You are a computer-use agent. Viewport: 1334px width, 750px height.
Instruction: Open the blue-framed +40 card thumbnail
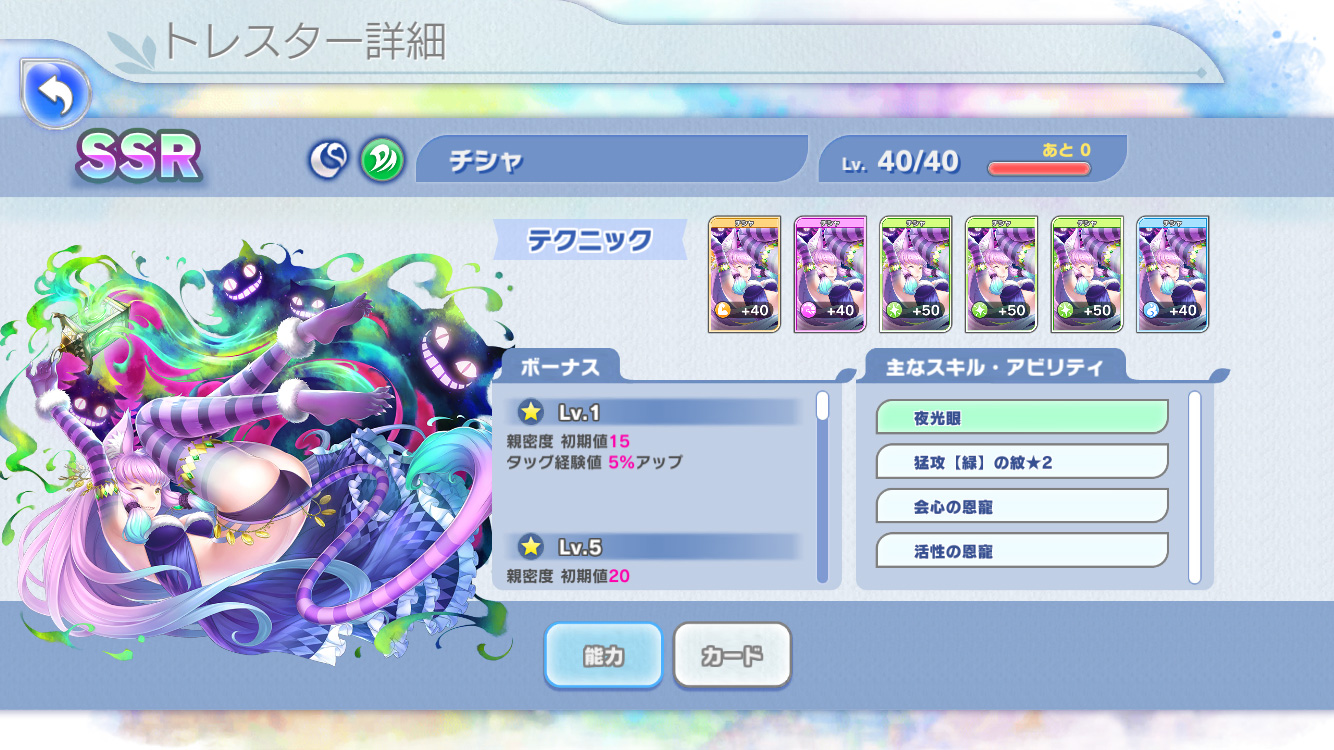pos(1173,274)
